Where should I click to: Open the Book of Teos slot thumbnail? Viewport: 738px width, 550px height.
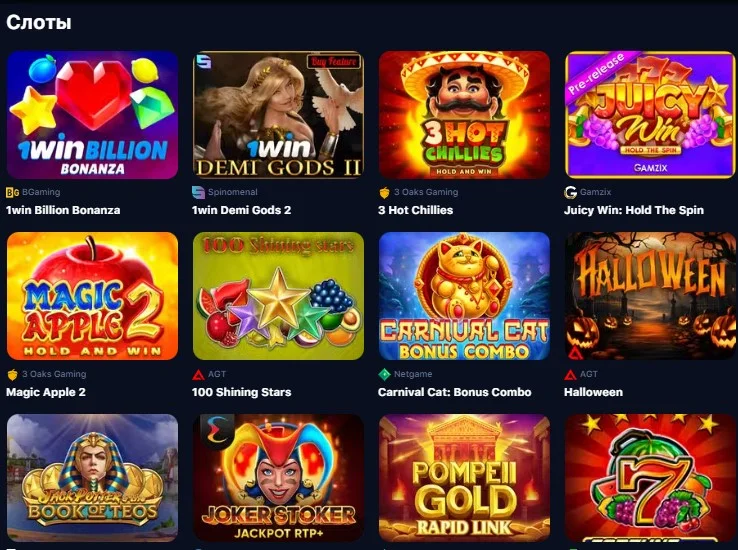(x=92, y=478)
